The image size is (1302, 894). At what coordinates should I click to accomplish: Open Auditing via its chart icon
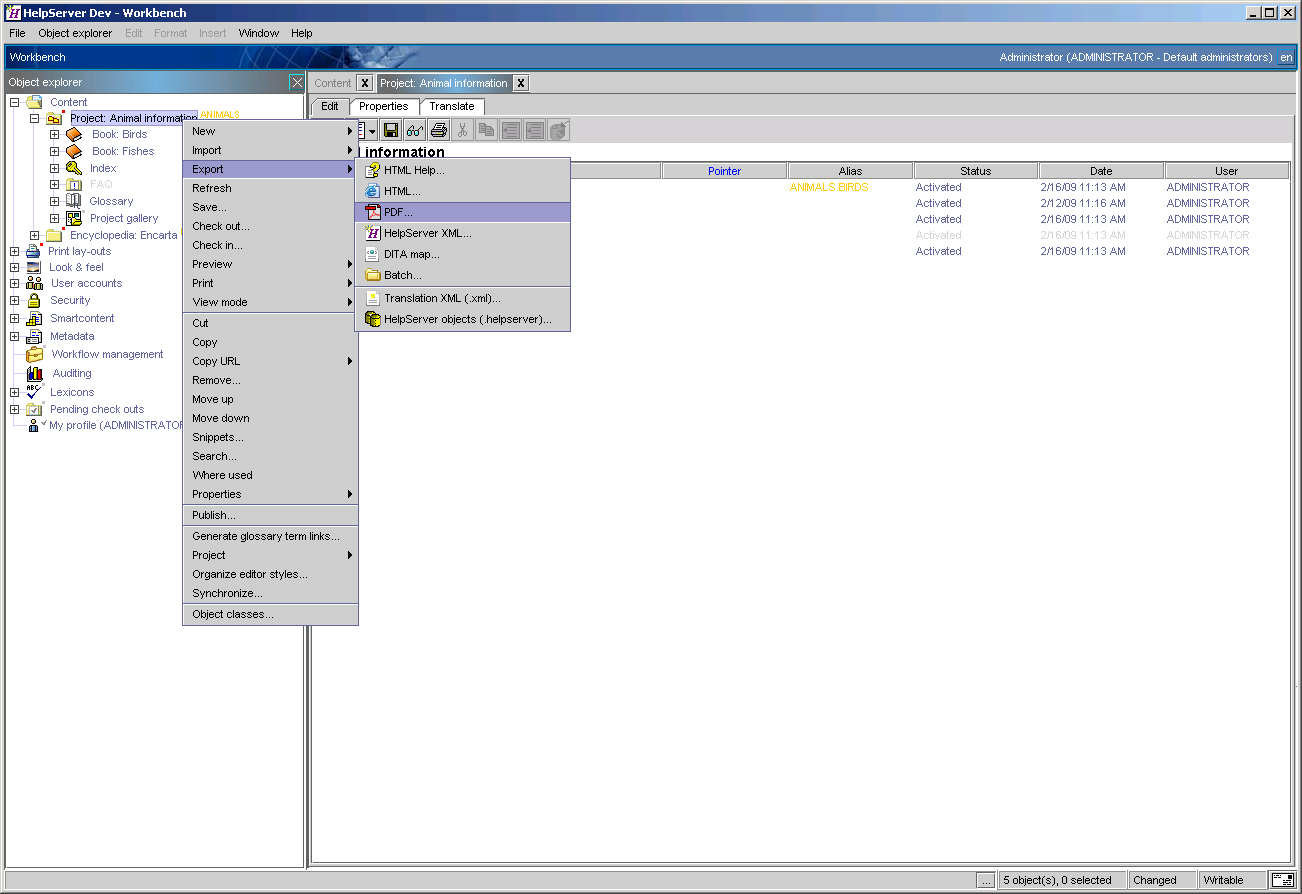(33, 372)
